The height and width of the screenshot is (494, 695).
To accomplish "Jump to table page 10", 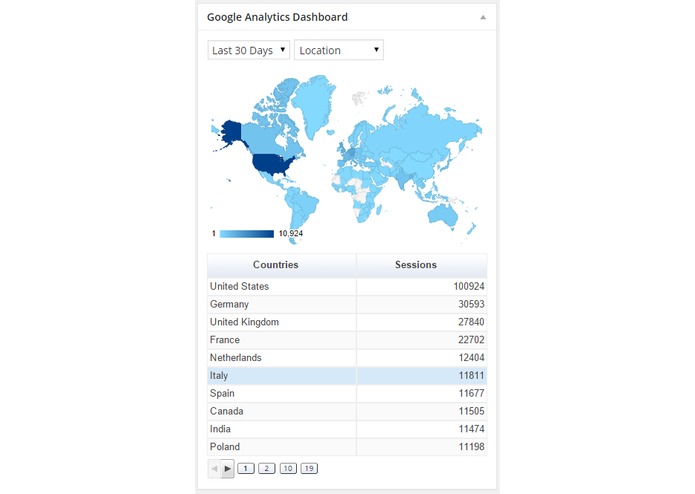I will coord(288,468).
